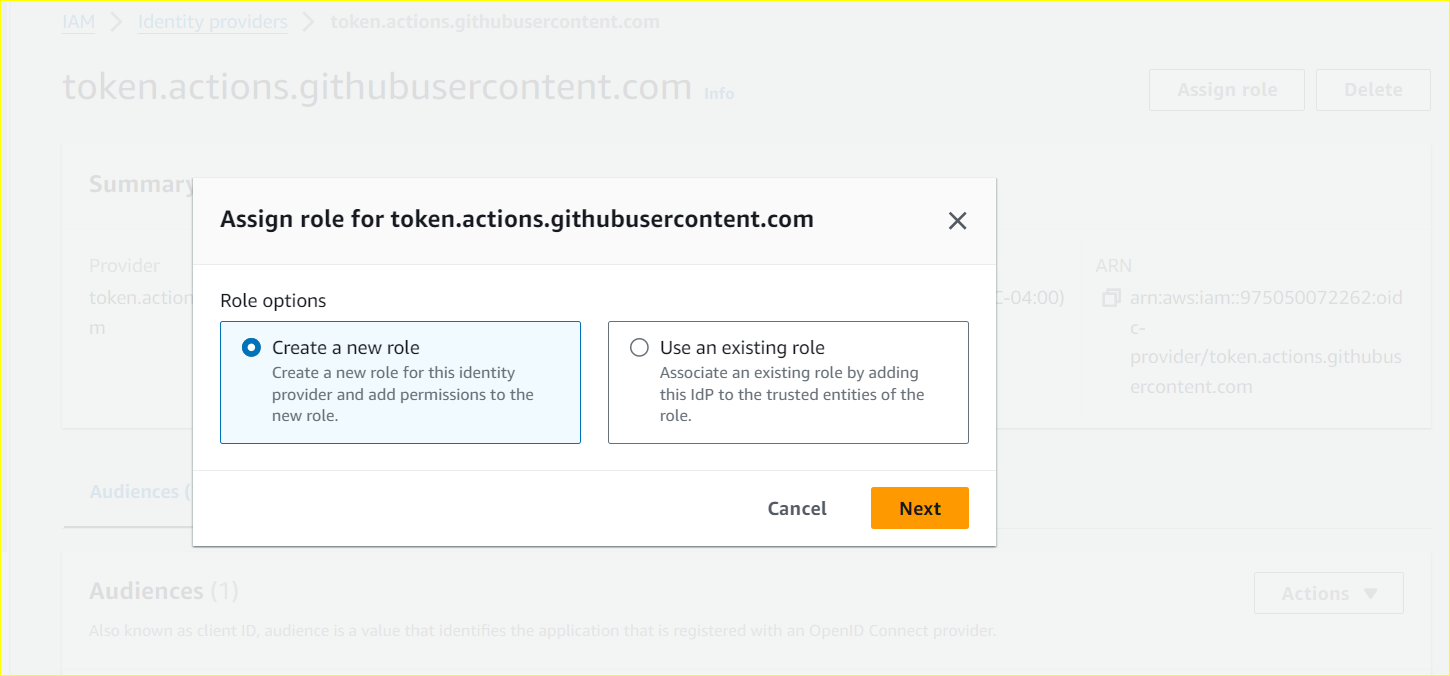Click the token.actions.githubusercontent.com breadcrumb item
The width and height of the screenshot is (1450, 676).
click(494, 21)
